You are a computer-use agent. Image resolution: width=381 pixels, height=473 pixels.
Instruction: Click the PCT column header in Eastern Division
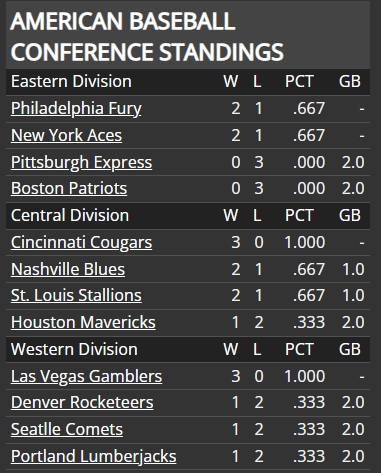tap(299, 81)
